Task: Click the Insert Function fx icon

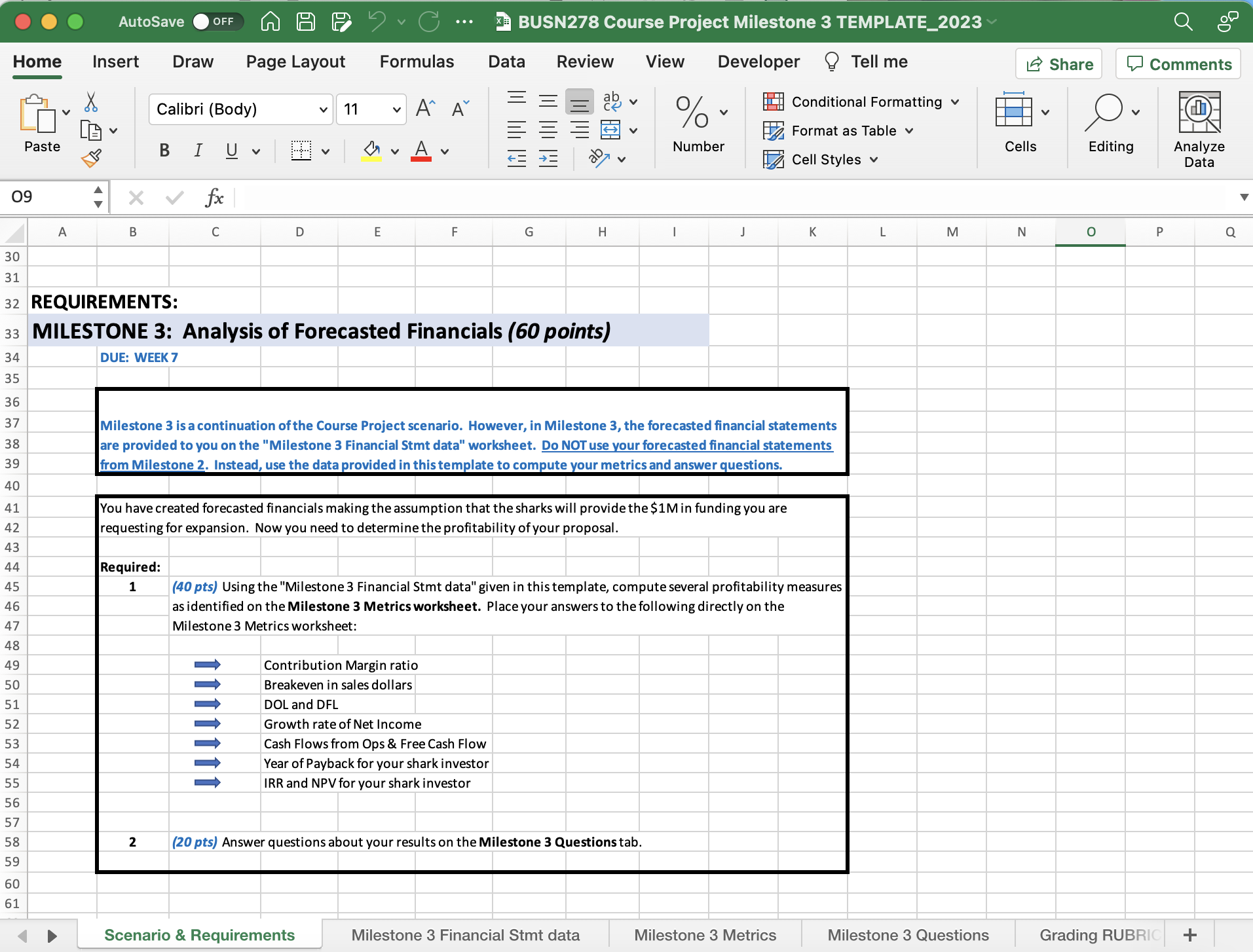Action: (x=214, y=197)
